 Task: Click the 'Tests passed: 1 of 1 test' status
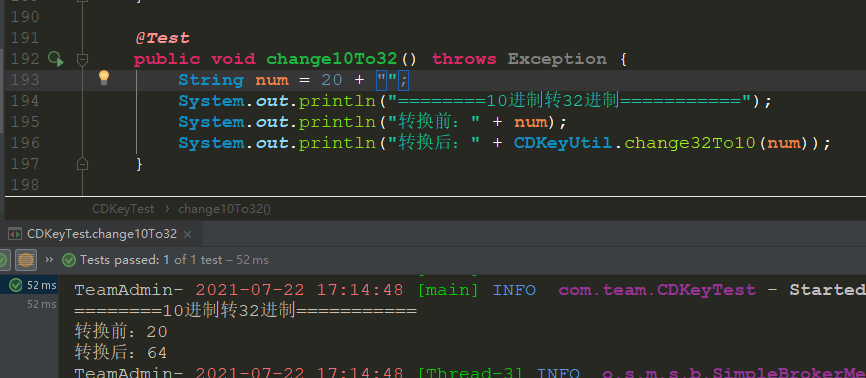[174, 260]
